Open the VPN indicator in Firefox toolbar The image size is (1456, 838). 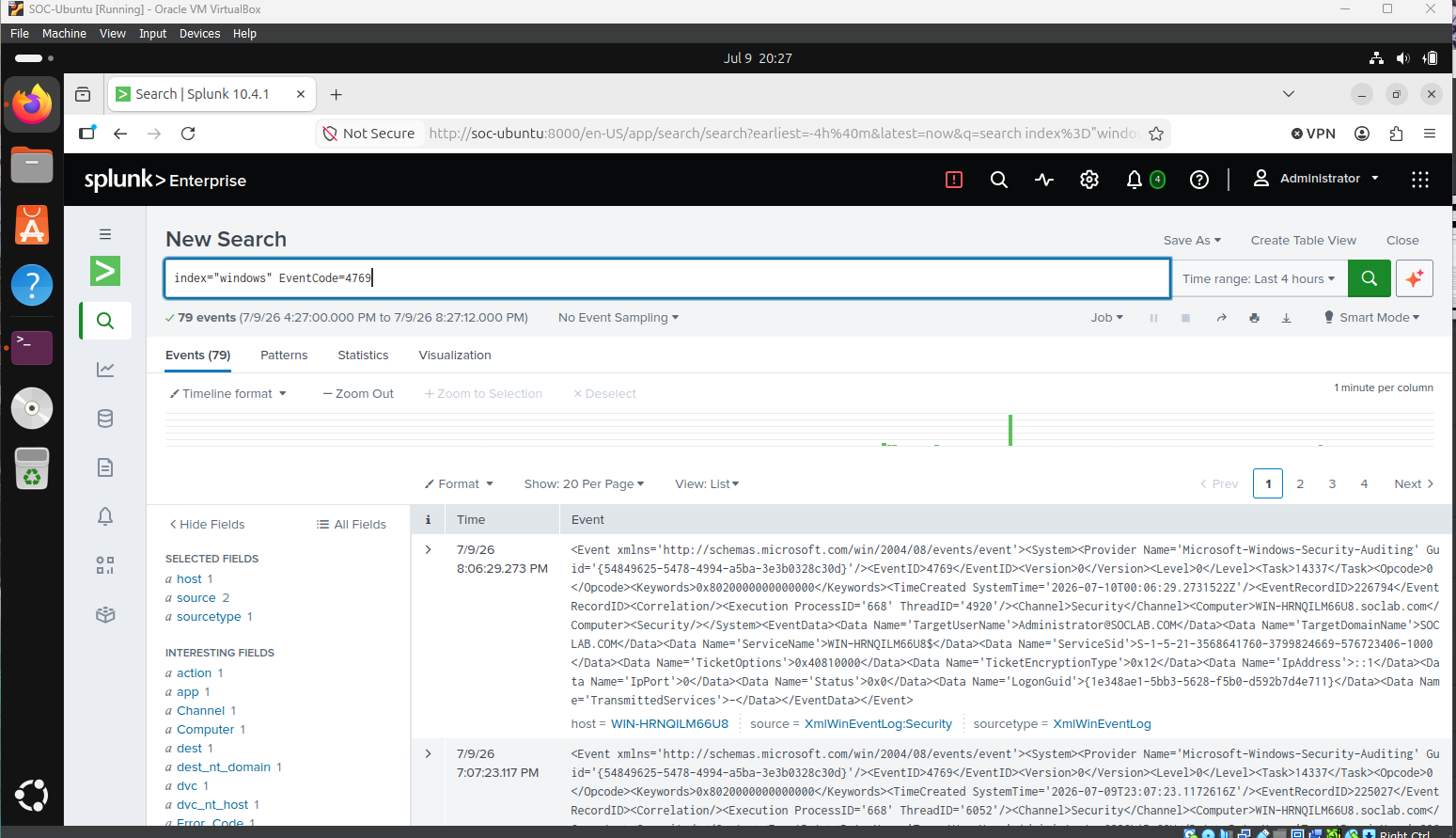click(1313, 134)
